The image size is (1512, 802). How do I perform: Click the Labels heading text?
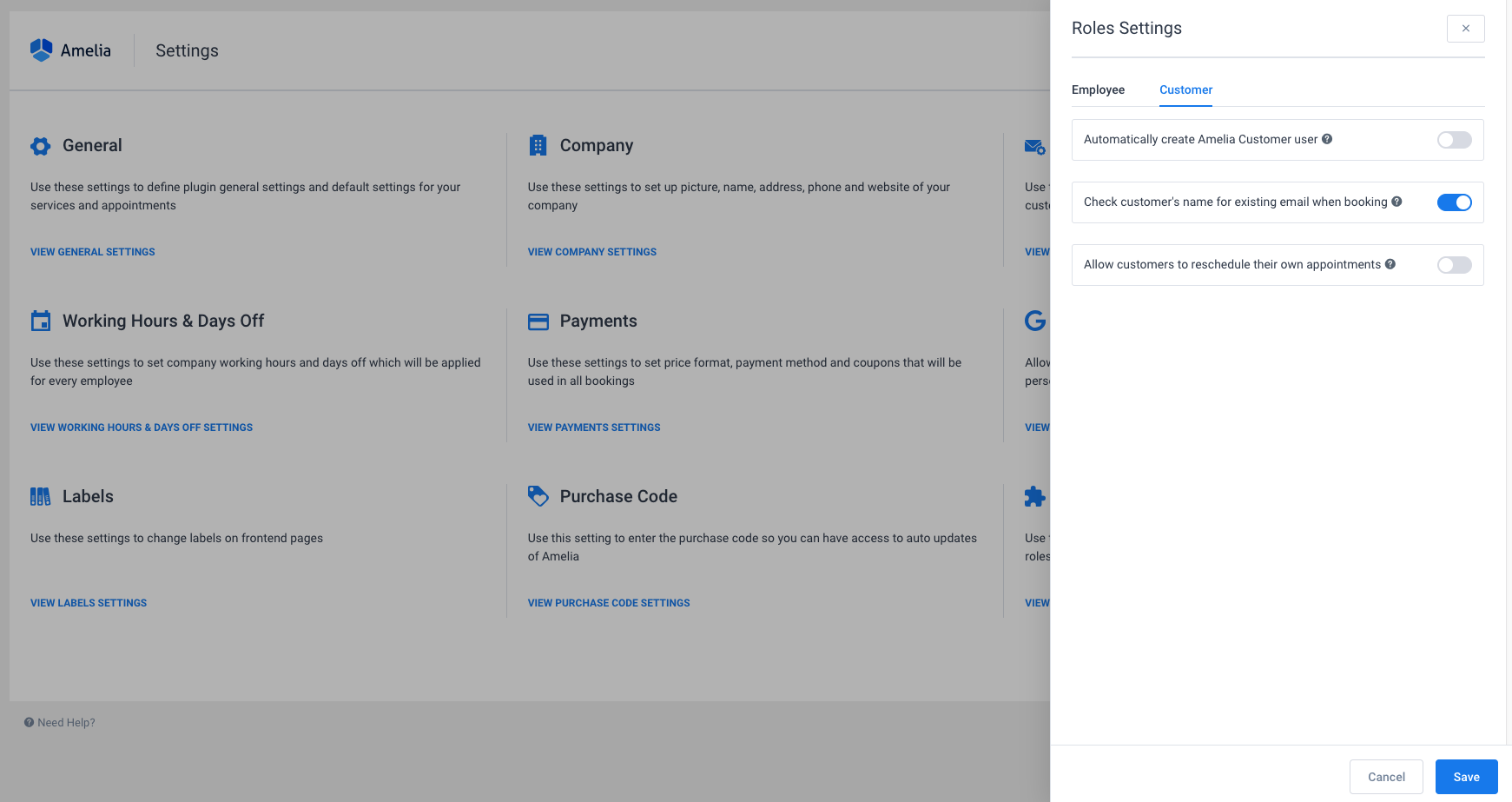tap(88, 496)
